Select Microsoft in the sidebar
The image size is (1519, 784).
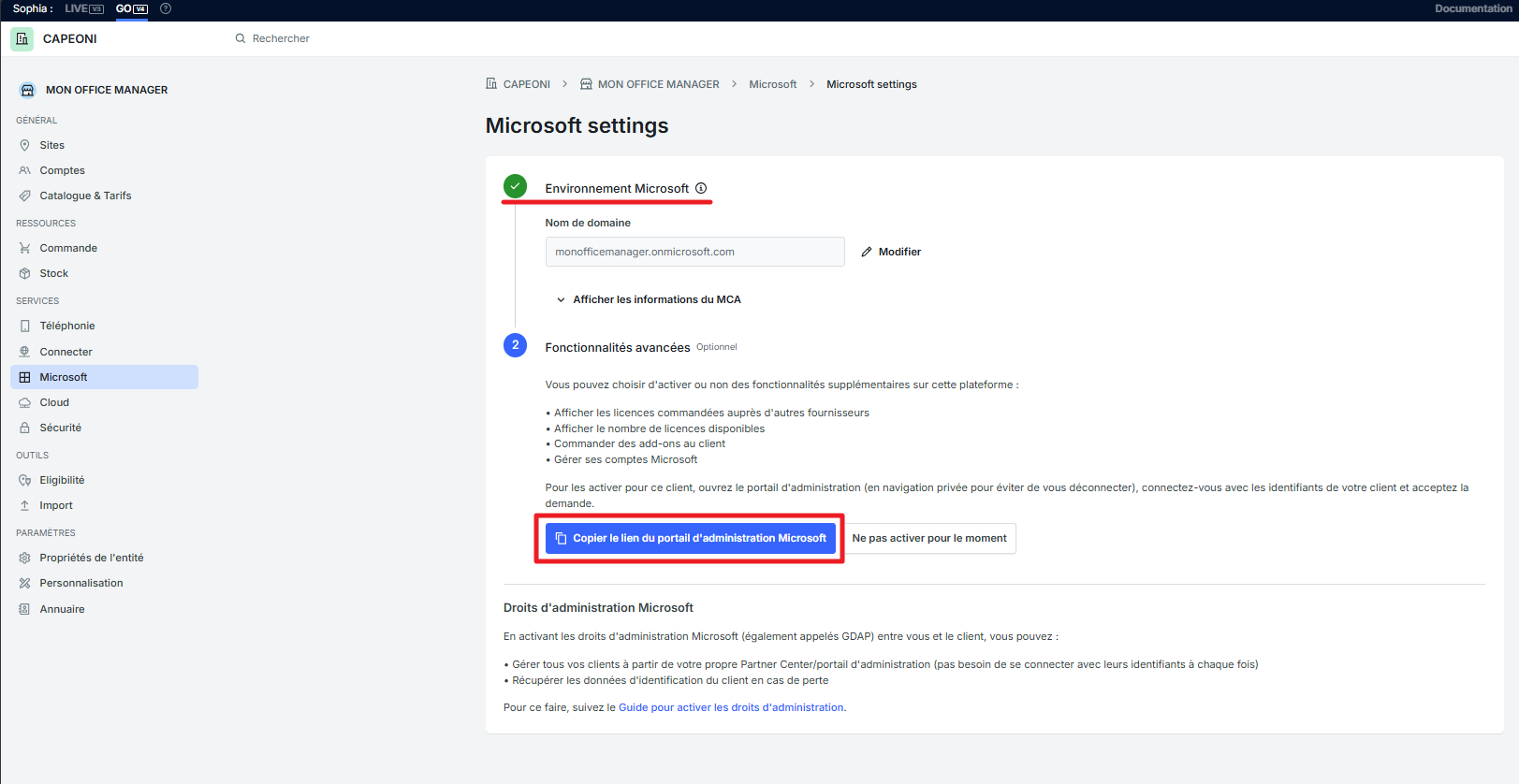(104, 377)
